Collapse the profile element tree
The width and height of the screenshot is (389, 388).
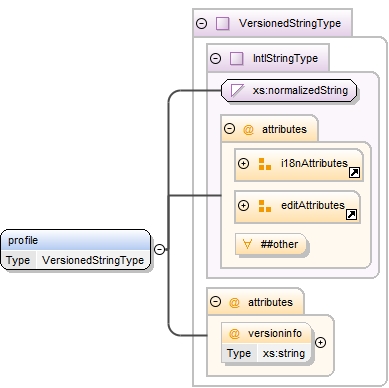click(160, 249)
